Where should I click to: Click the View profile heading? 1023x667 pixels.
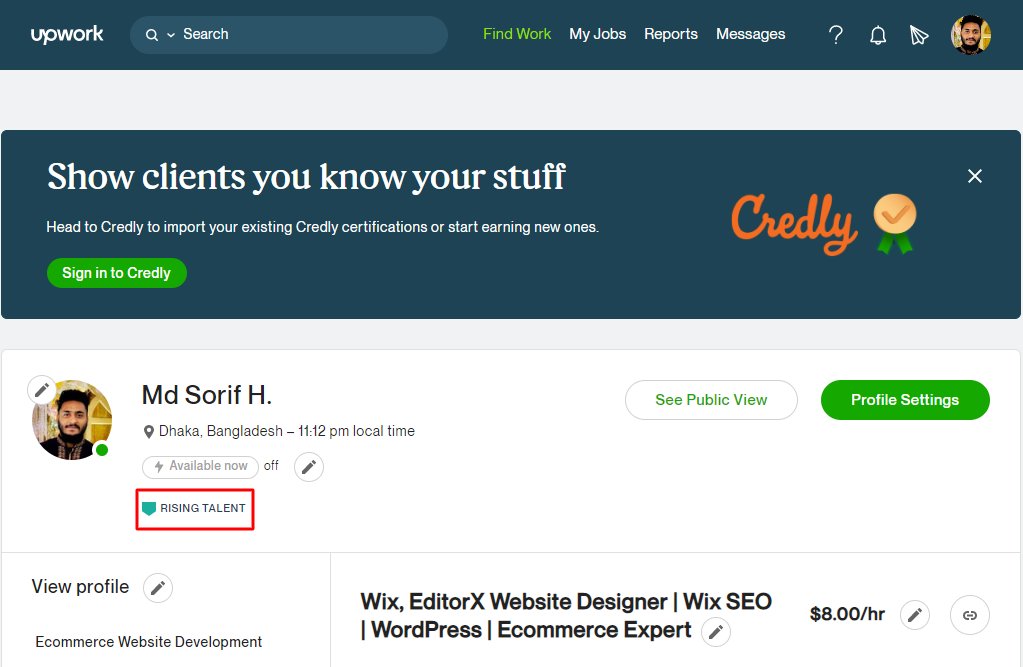[x=80, y=587]
